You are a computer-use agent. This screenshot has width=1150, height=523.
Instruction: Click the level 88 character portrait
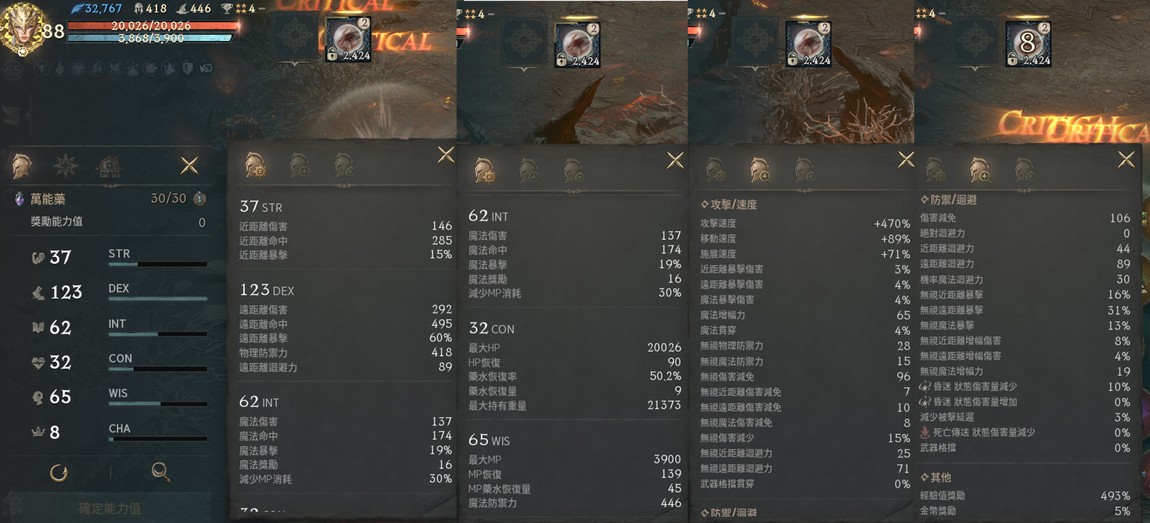click(21, 29)
